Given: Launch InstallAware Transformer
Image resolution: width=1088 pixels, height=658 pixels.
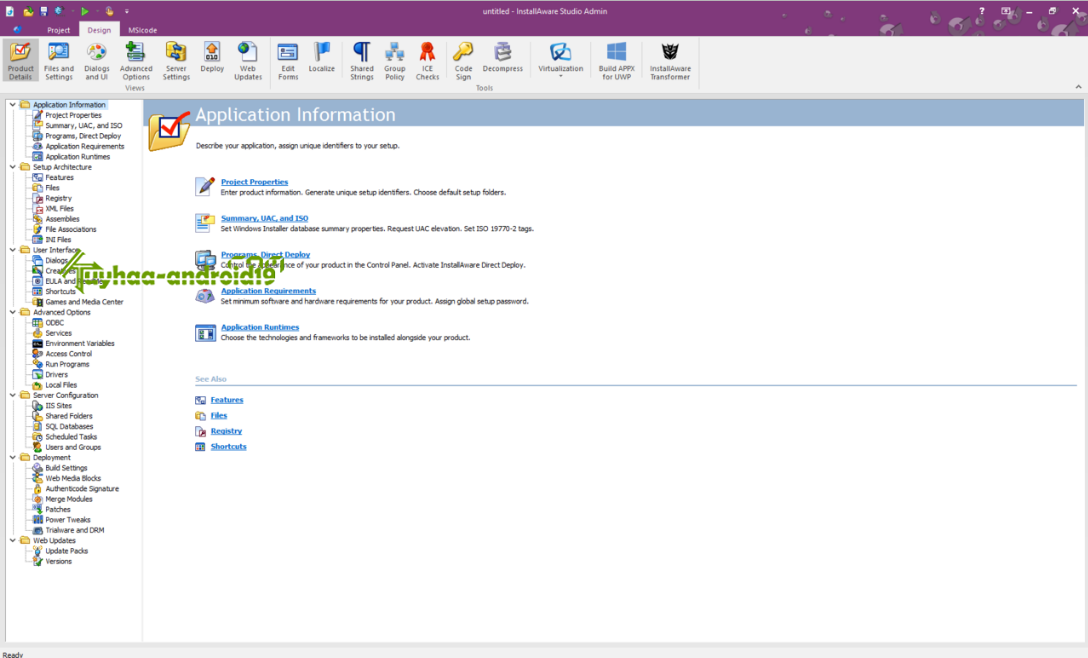Looking at the screenshot, I should [x=670, y=61].
